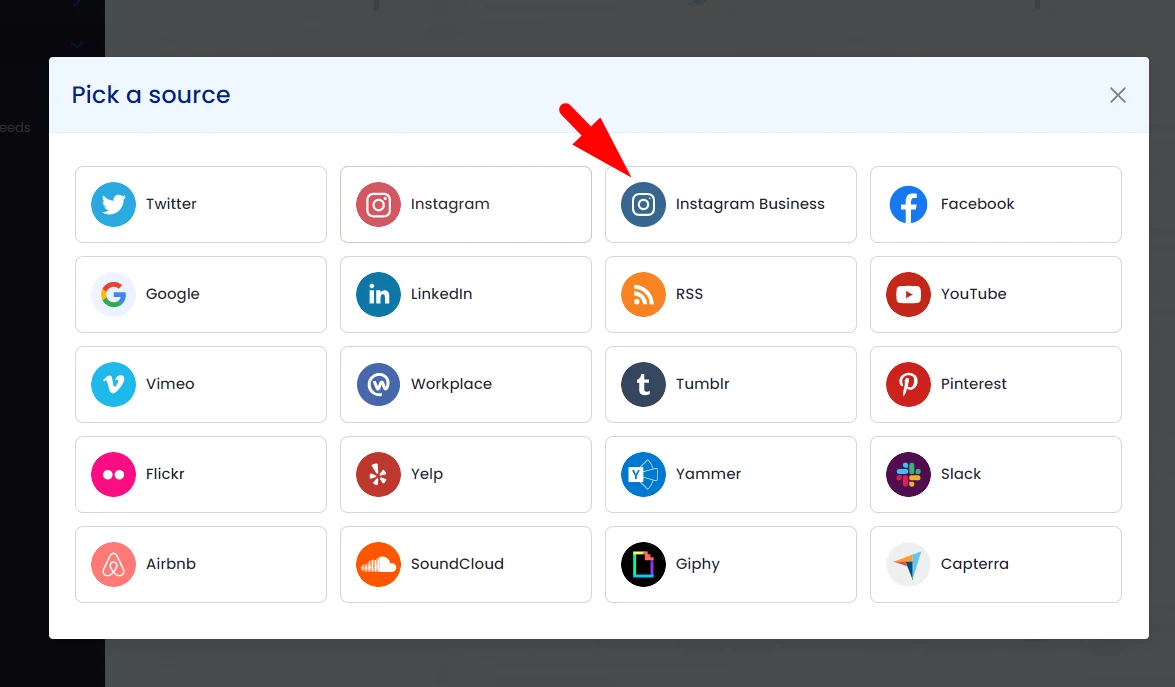Close the Pick a source dialog
Viewport: 1175px width, 687px height.
1117,95
